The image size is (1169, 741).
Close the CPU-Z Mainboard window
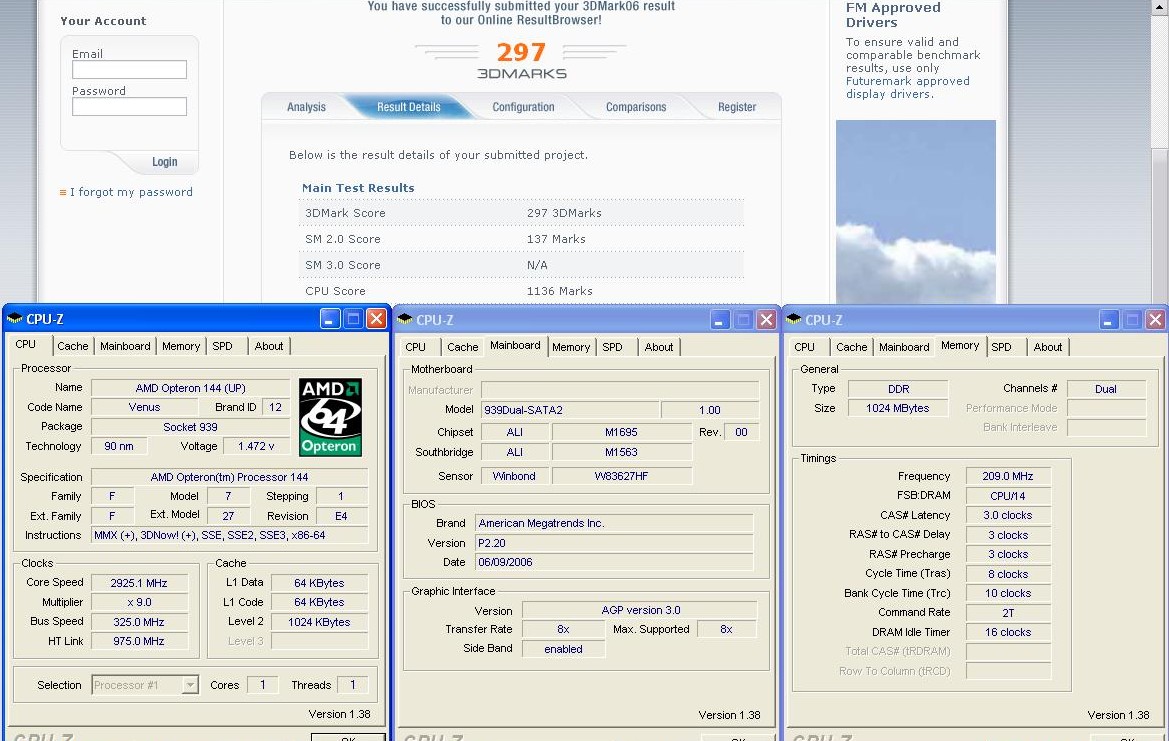(766, 320)
